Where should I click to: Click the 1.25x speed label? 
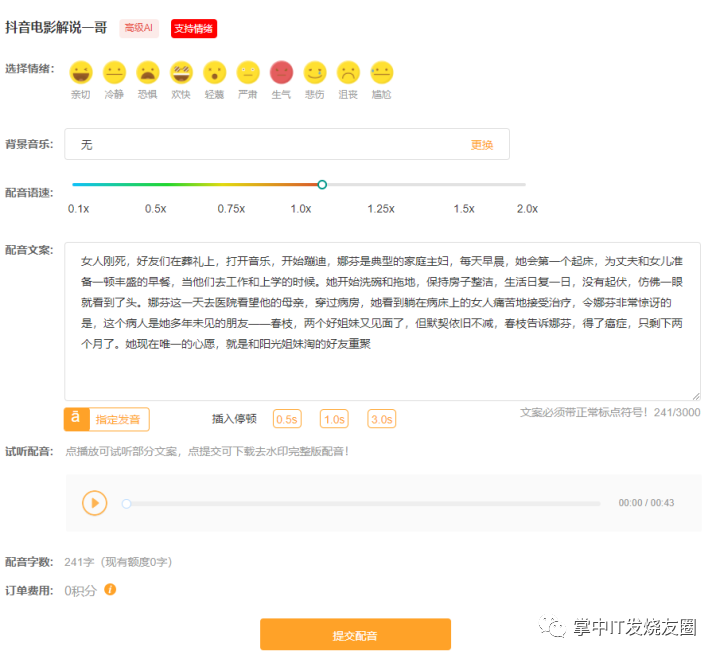coord(381,209)
